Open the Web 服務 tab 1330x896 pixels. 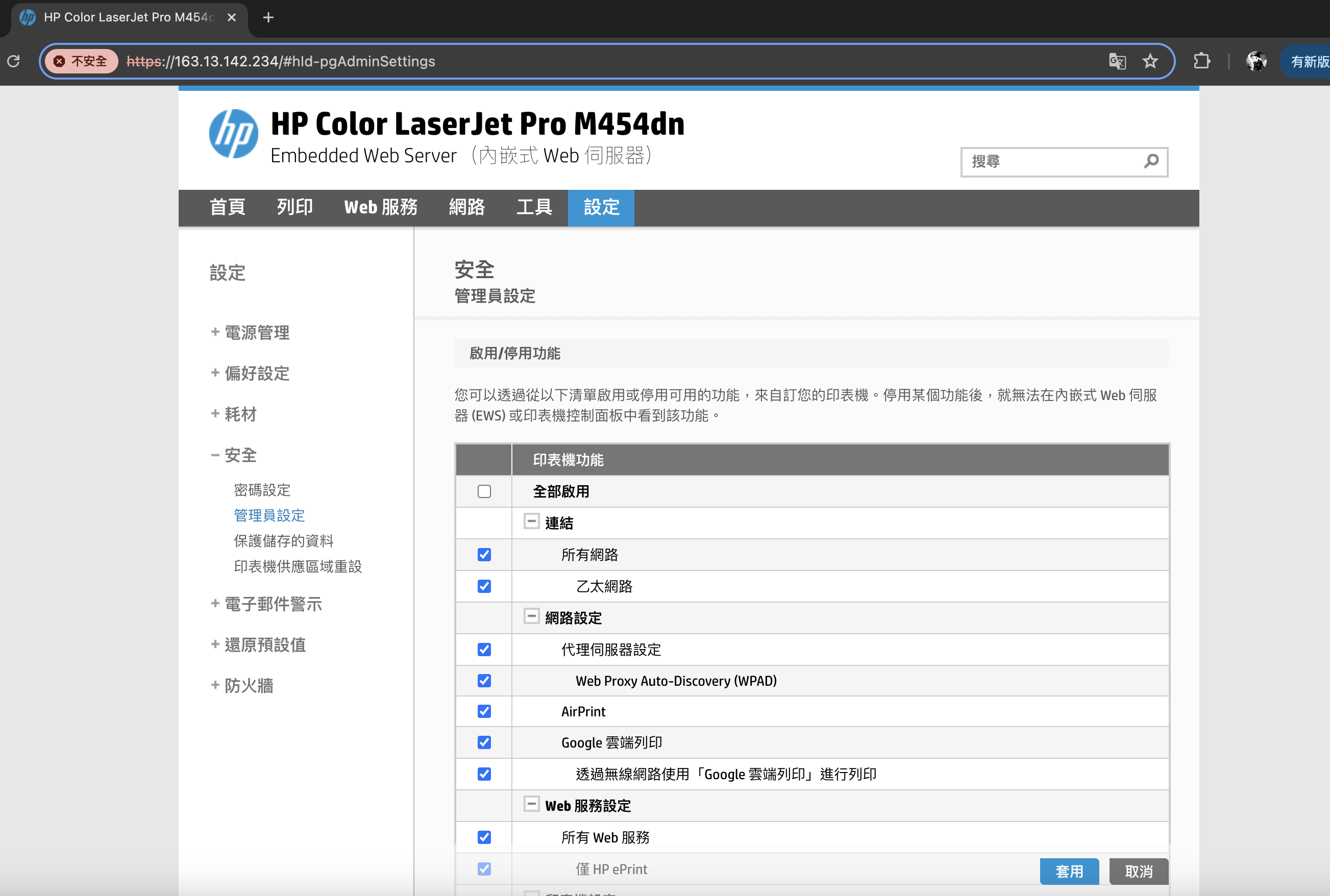381,208
